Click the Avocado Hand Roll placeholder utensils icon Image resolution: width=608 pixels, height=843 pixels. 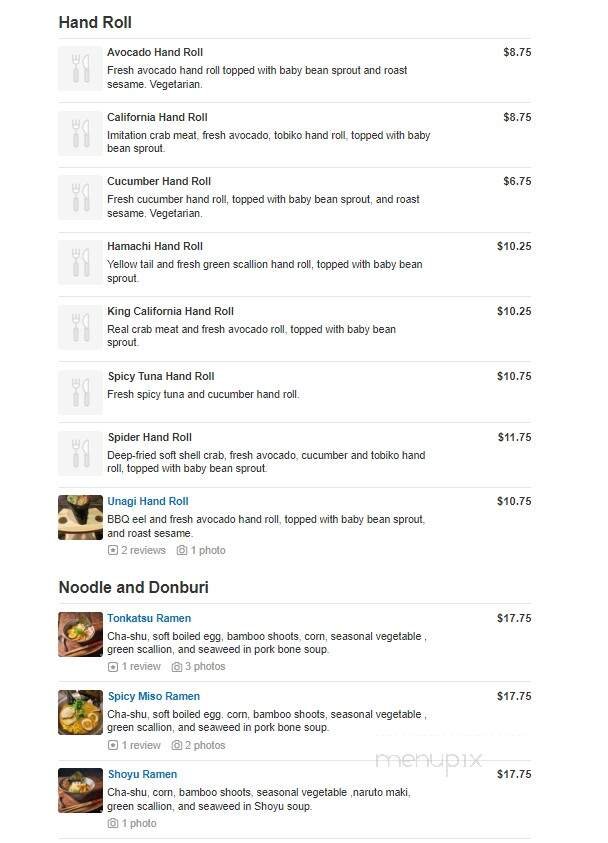click(80, 68)
